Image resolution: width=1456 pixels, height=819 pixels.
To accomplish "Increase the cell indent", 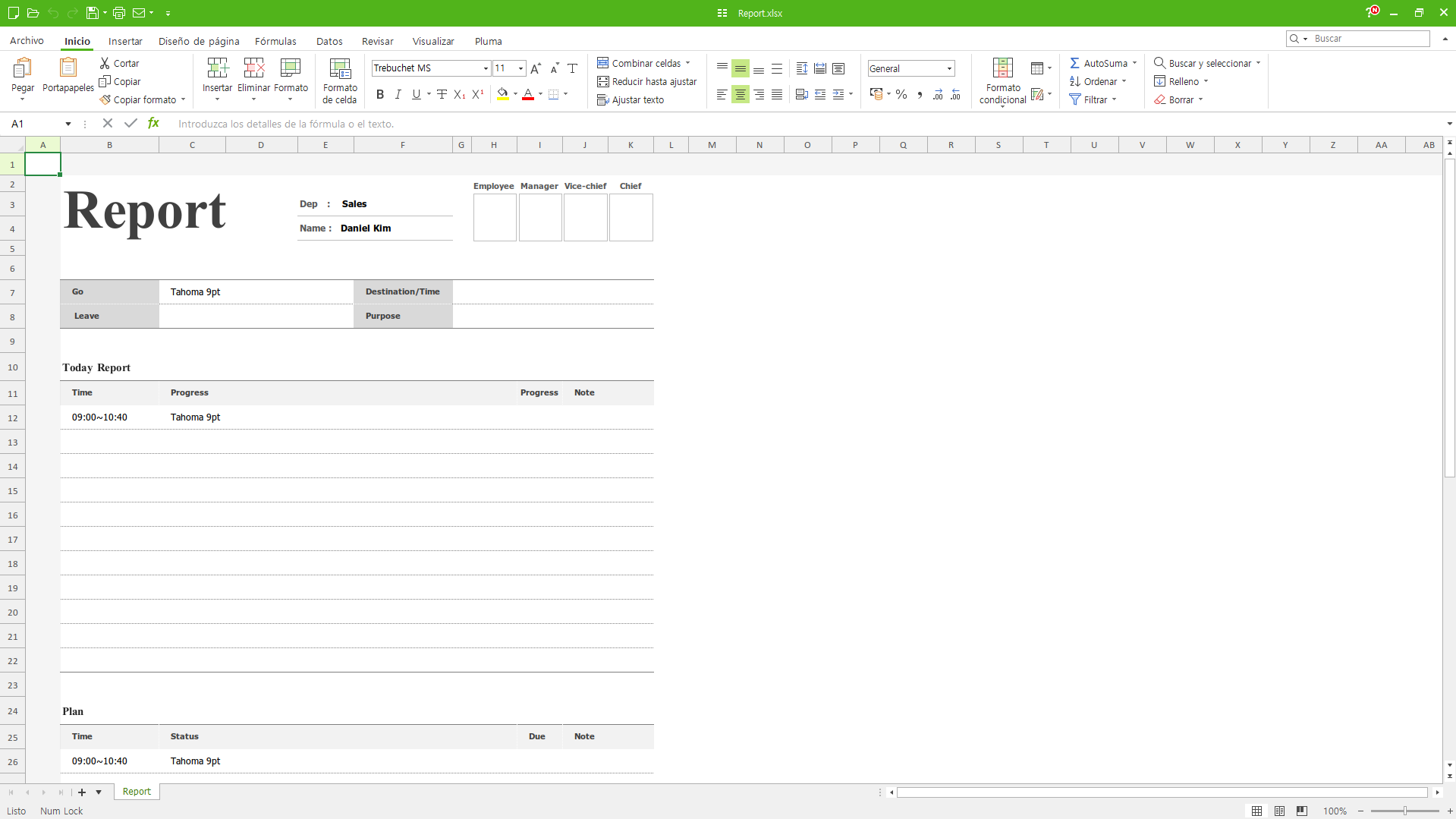I will click(838, 94).
